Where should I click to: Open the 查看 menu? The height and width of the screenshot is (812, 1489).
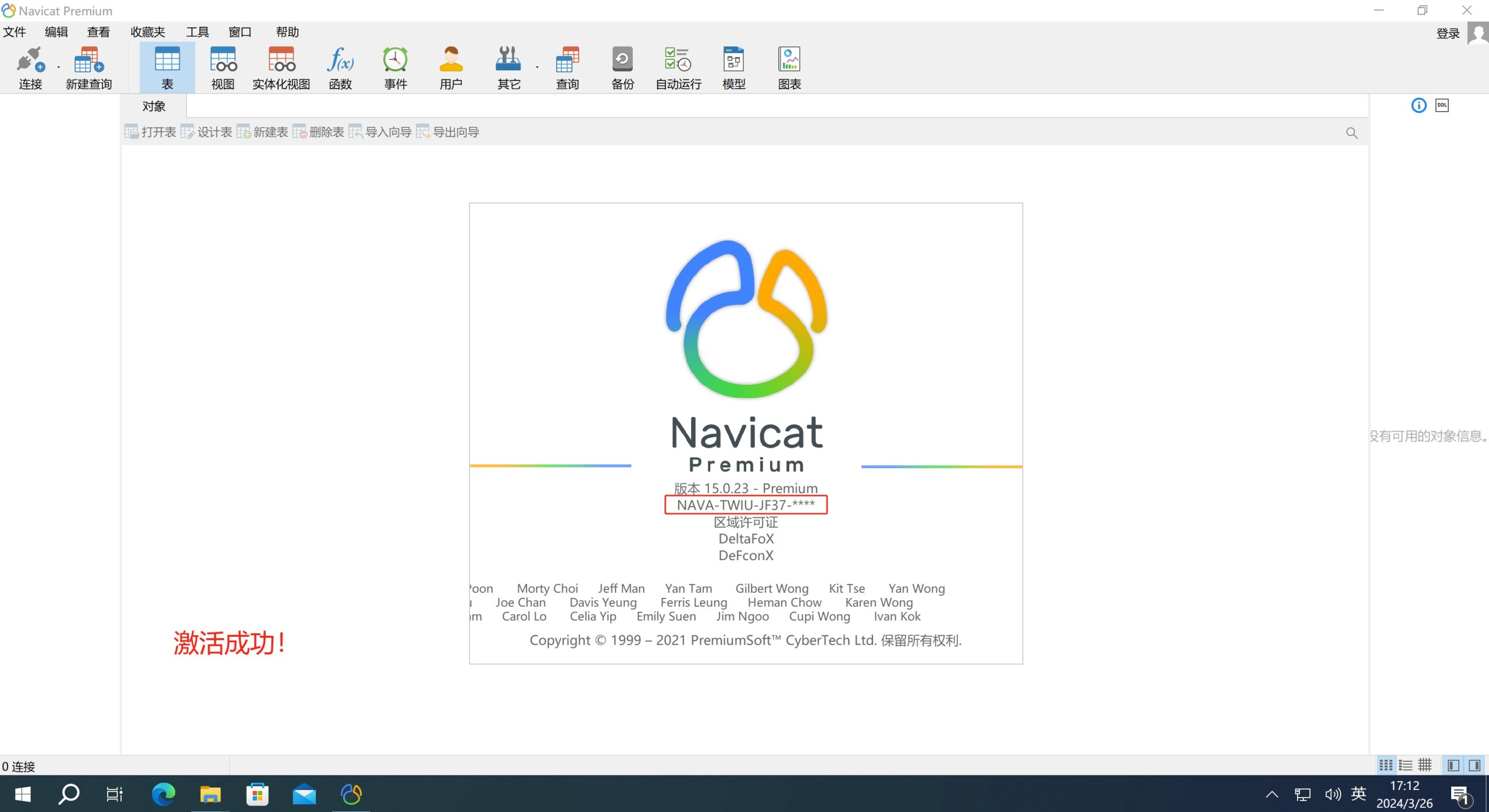[98, 32]
